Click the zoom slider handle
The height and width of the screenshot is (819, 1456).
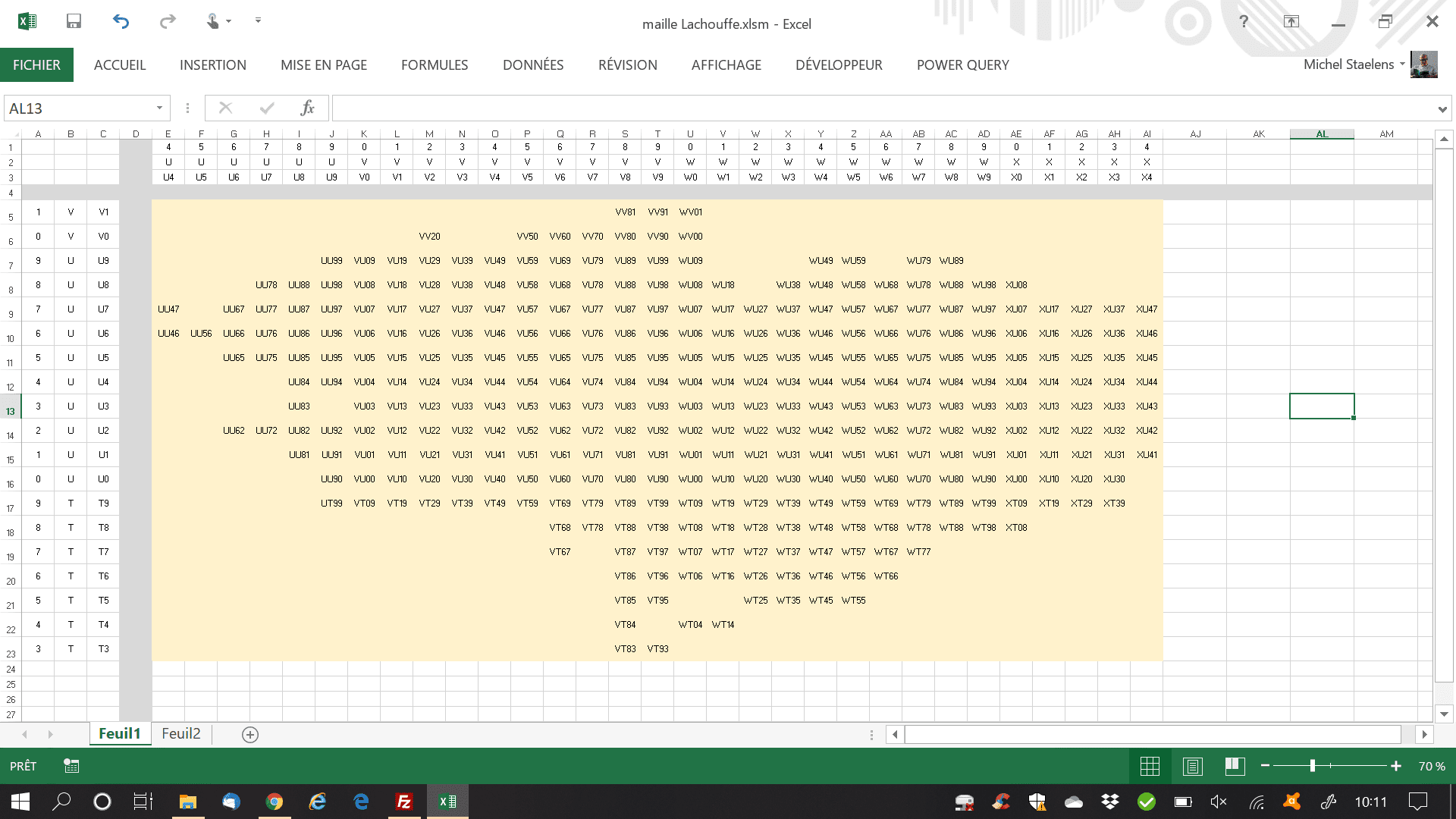pyautogui.click(x=1313, y=766)
